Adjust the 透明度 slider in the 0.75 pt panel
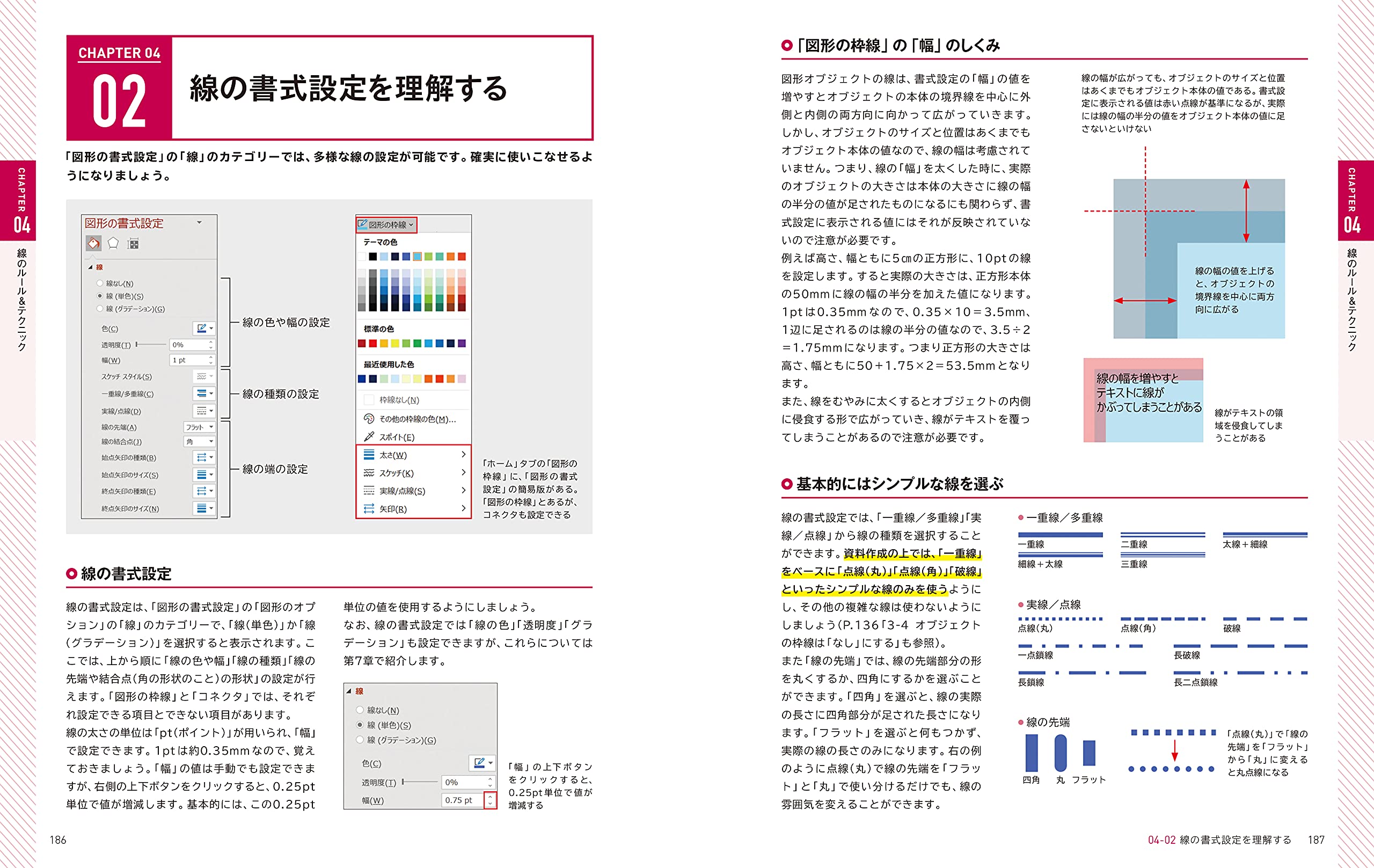1374x868 pixels. [x=420, y=782]
